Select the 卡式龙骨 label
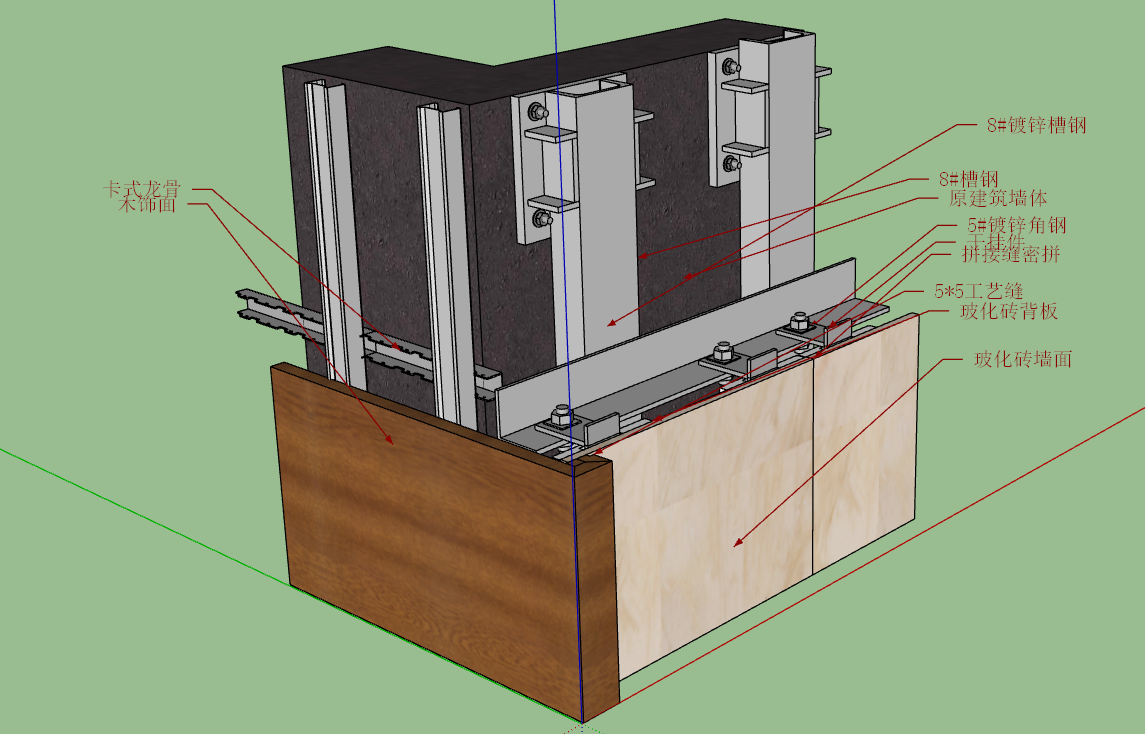Viewport: 1145px width, 734px height. (x=142, y=188)
